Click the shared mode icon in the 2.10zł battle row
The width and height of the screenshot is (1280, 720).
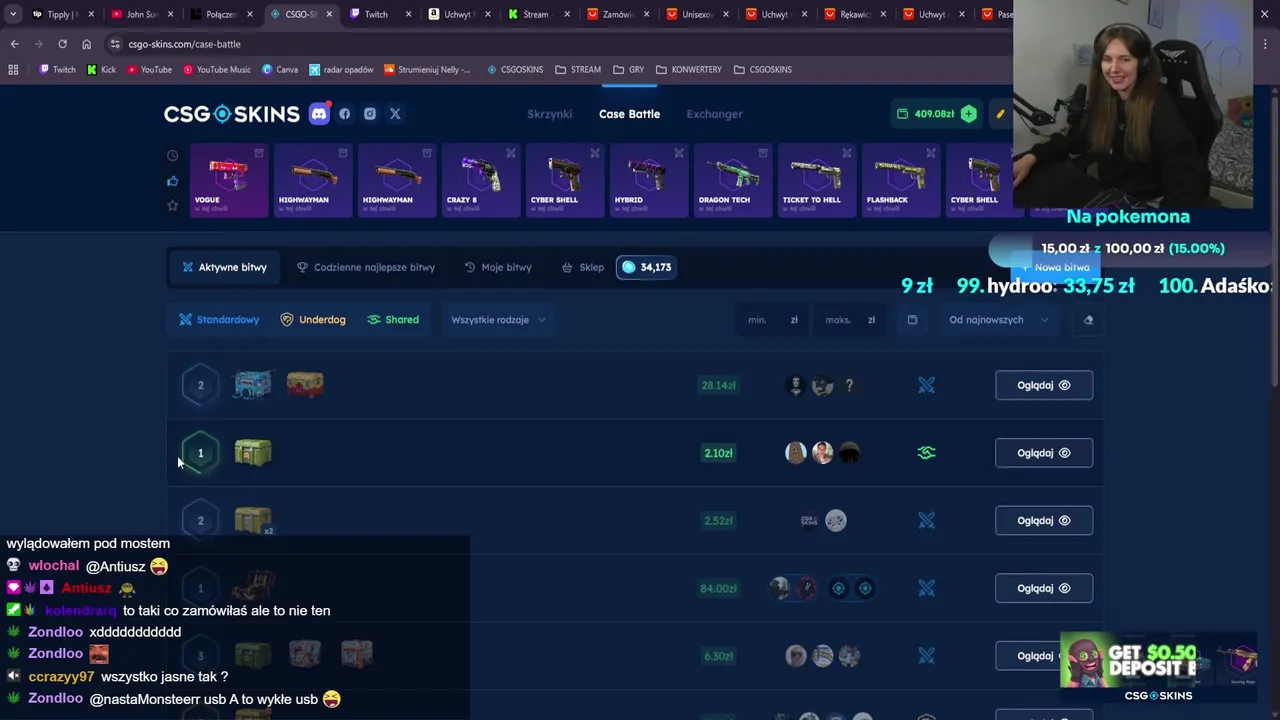pyautogui.click(x=926, y=453)
